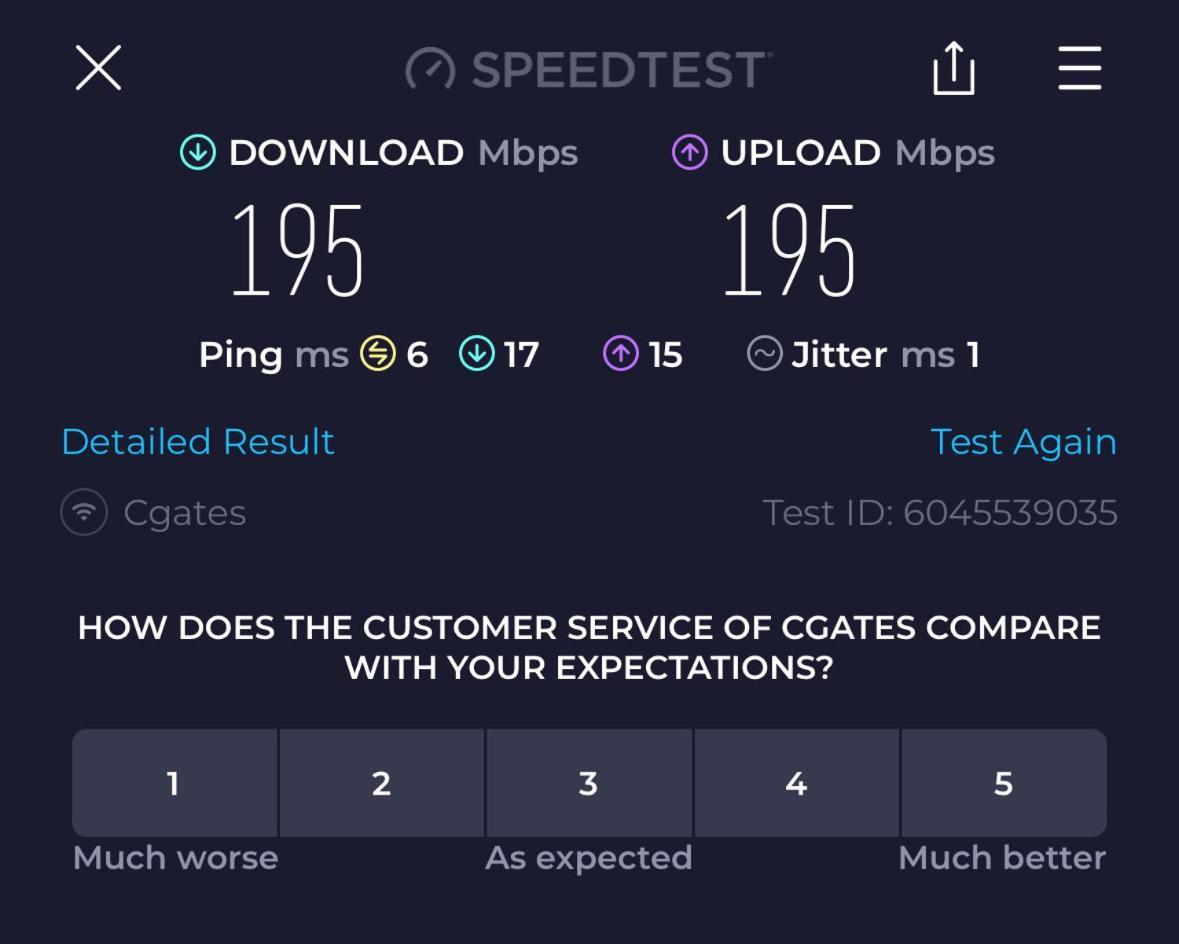1179x944 pixels.
Task: Tap the download arrow icon
Action: pyautogui.click(x=198, y=152)
